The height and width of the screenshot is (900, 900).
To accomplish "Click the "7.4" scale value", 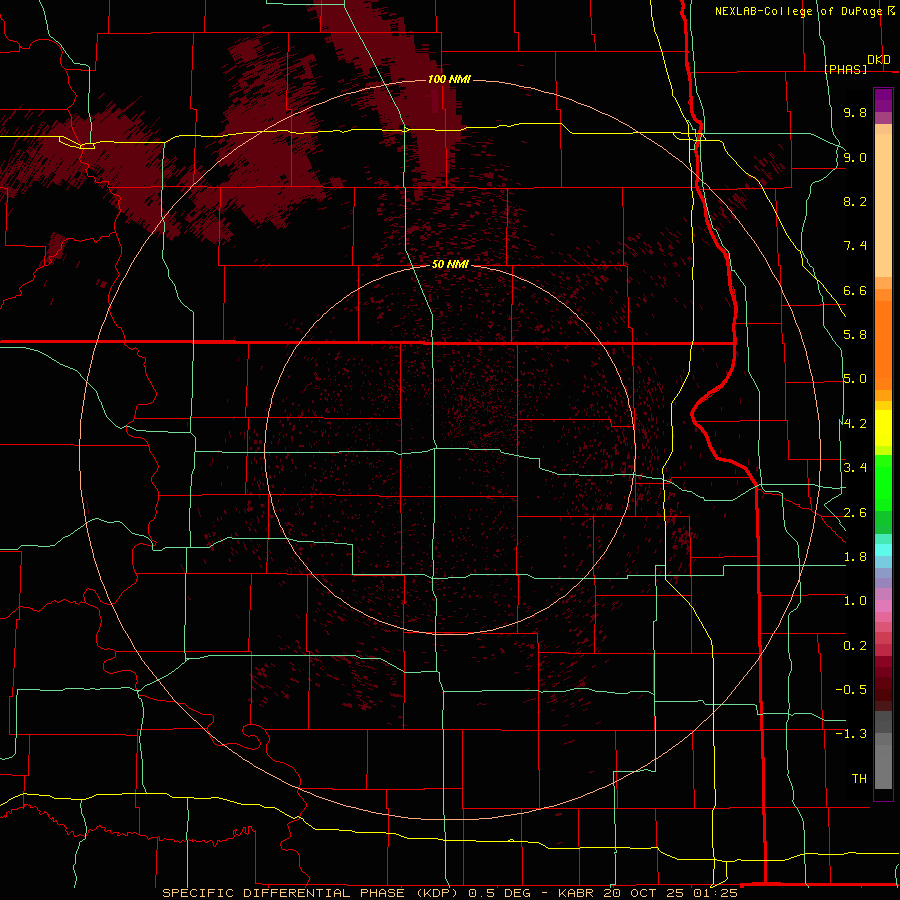I will (855, 246).
